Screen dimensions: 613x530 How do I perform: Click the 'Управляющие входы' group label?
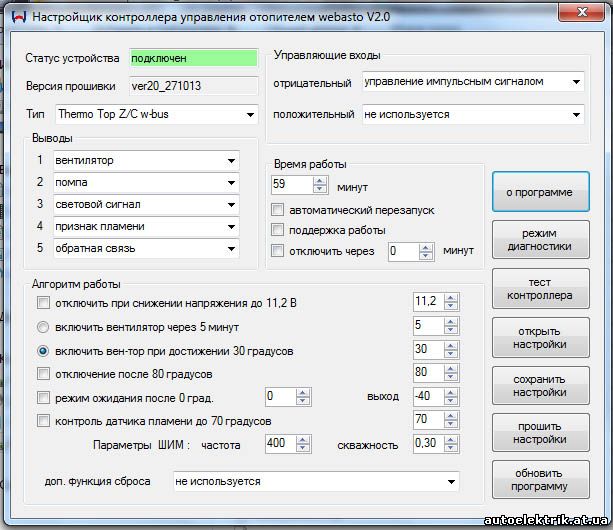click(327, 55)
